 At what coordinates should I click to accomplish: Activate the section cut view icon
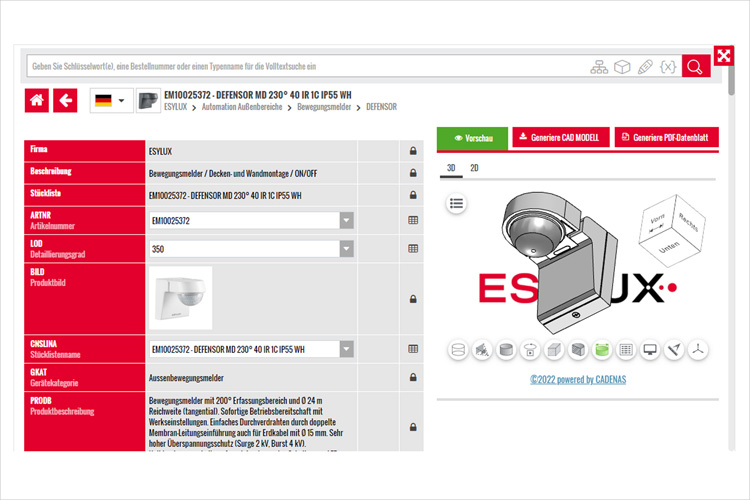click(578, 350)
